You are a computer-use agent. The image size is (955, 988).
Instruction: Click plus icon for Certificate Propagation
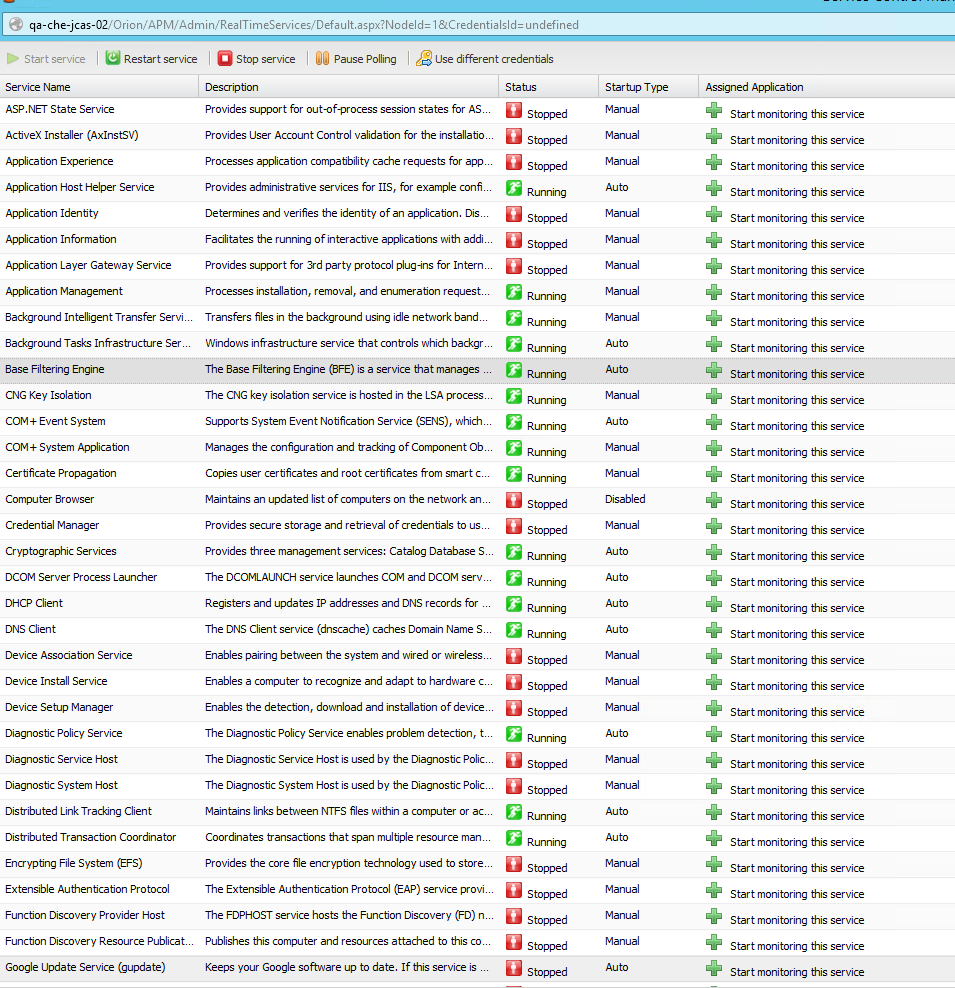714,474
